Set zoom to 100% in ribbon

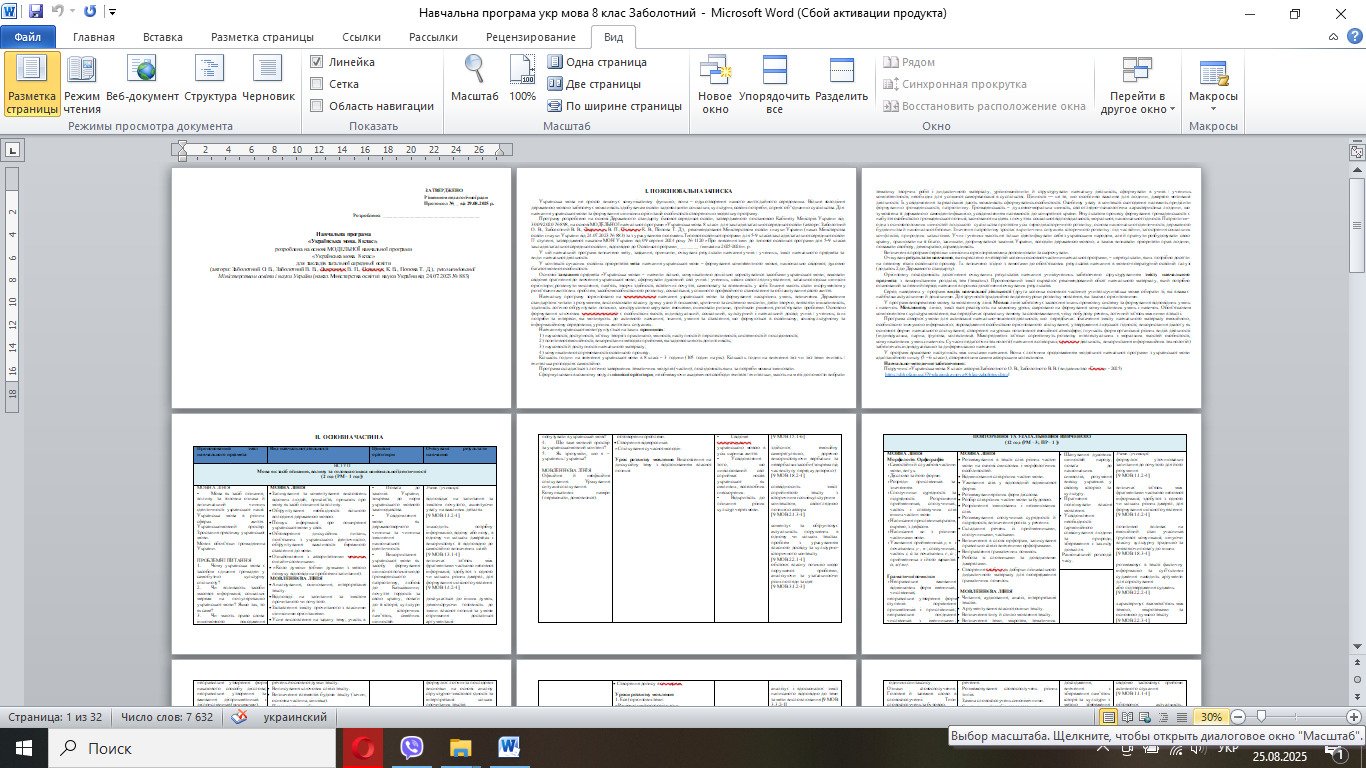coord(522,80)
